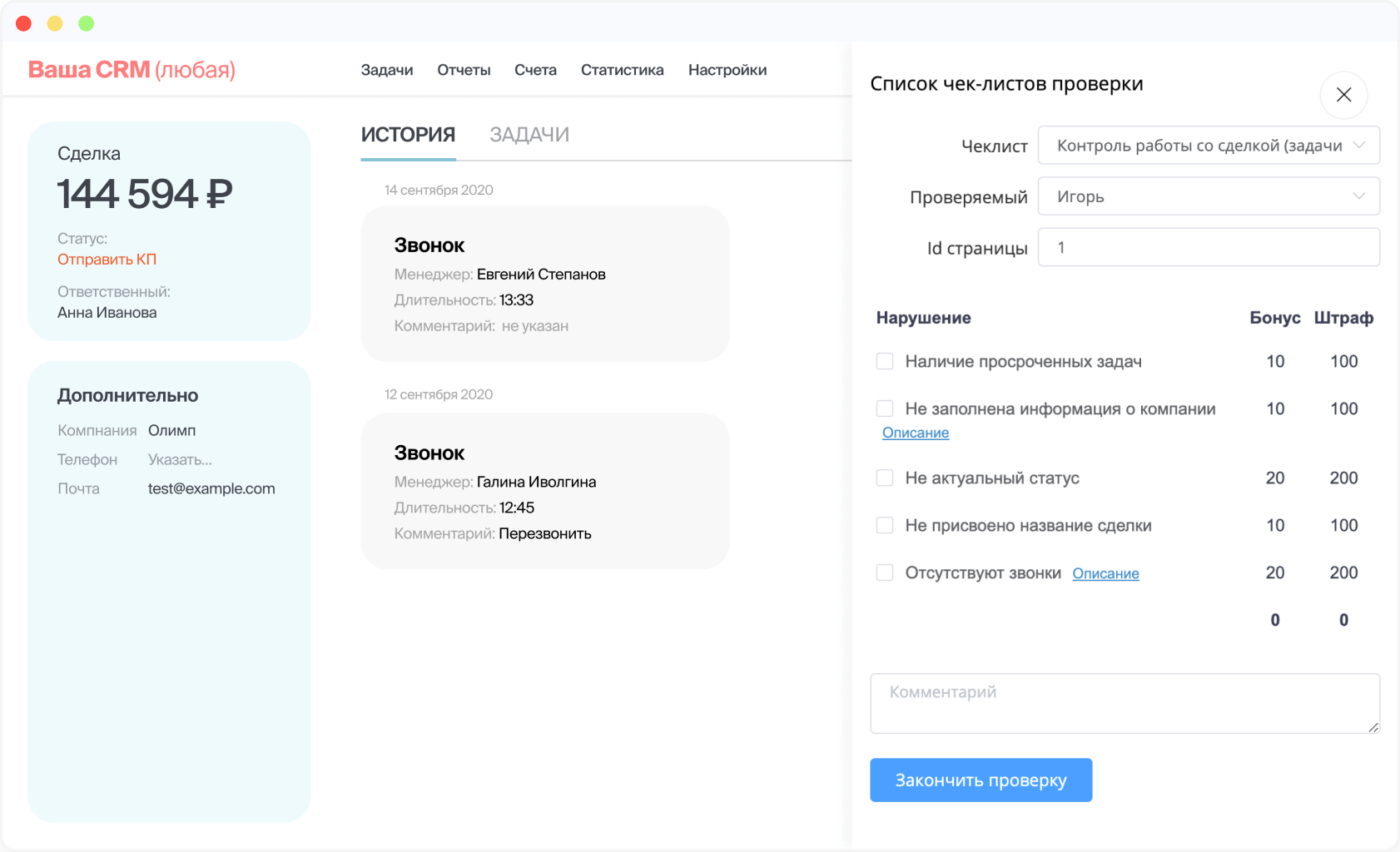Open the Задачи menu item

386,70
